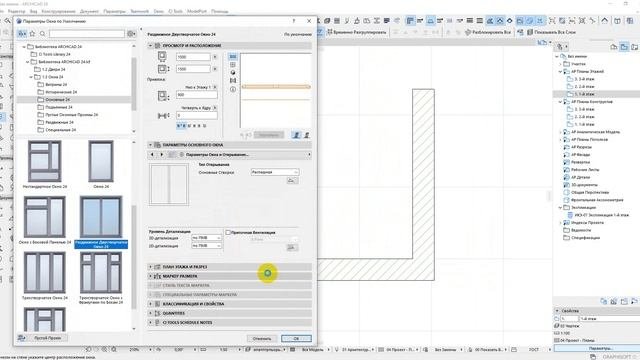Switch to folder view in library browser
Image resolution: width=640 pixels, height=360 pixels.
[x=22, y=34]
